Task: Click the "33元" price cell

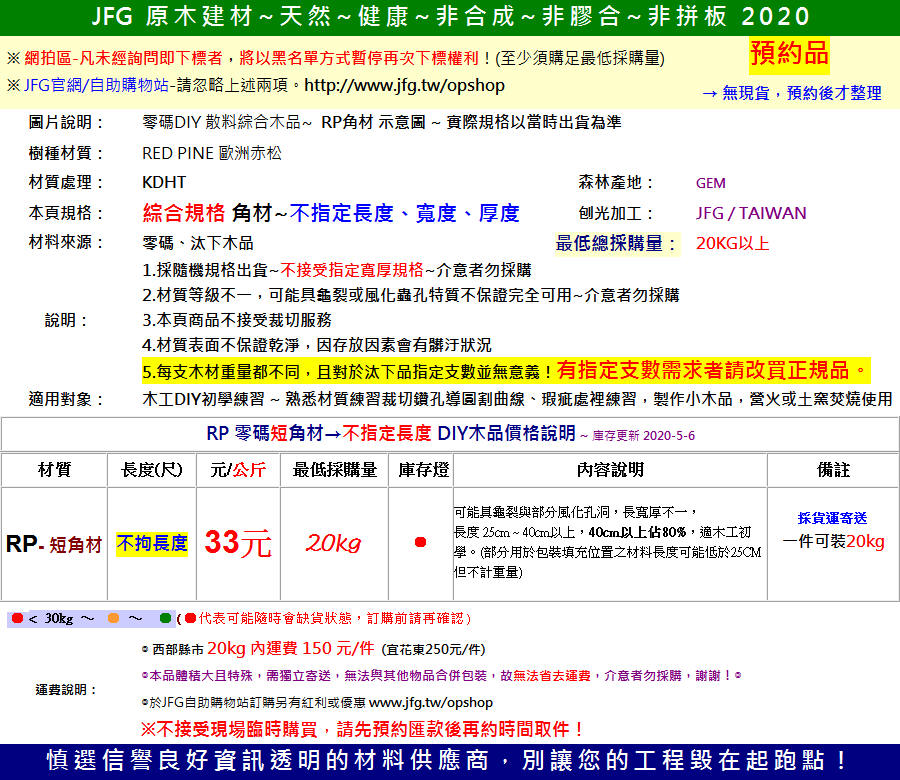Action: (x=238, y=543)
